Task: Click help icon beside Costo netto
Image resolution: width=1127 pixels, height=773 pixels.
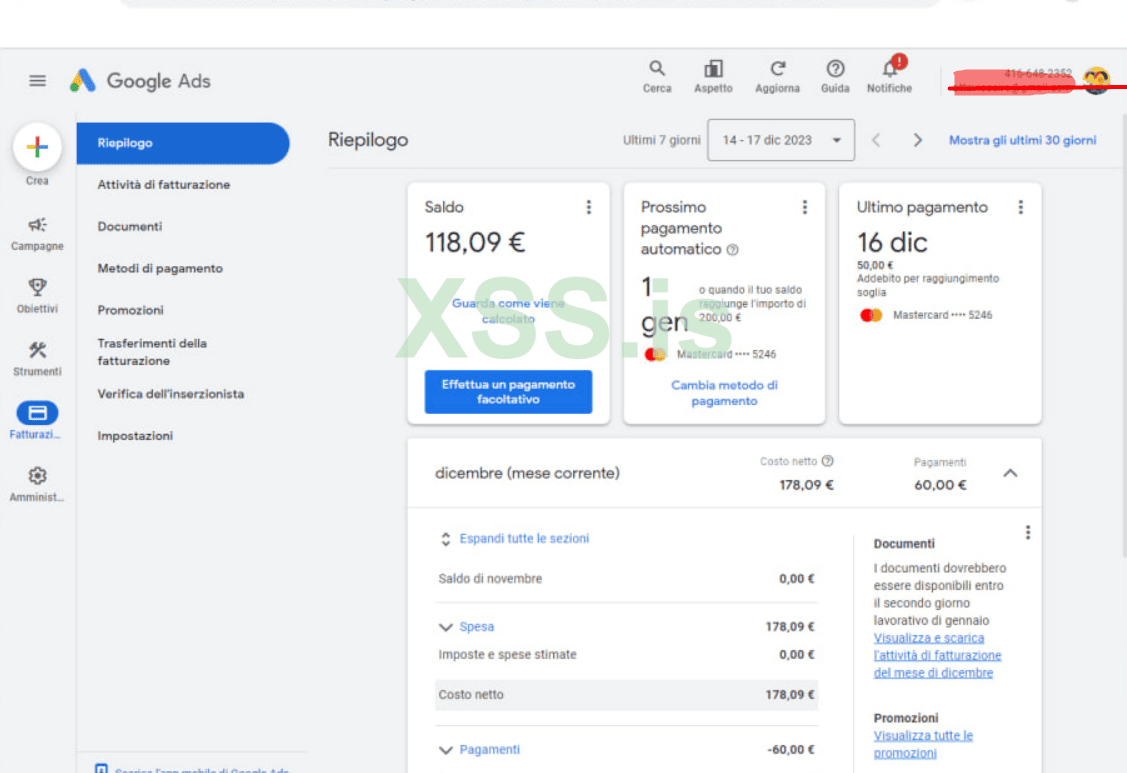Action: [x=827, y=461]
